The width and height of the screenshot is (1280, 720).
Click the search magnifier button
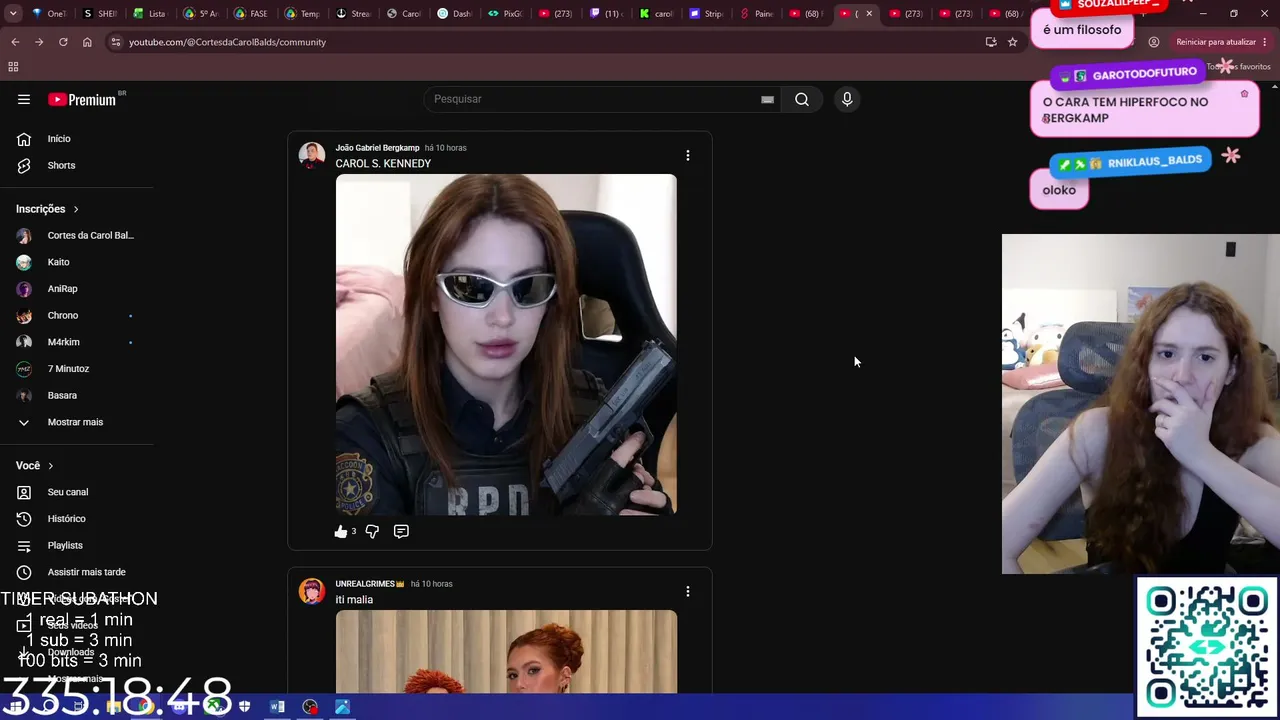click(802, 99)
